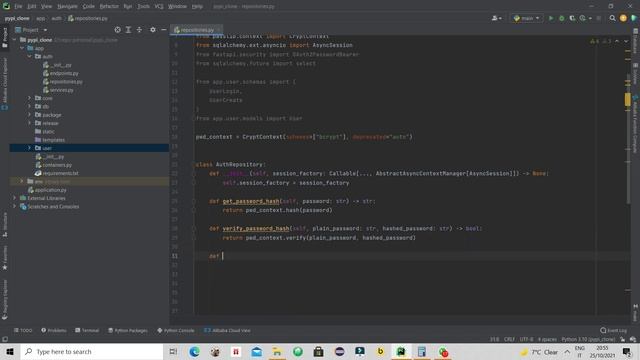Select requirements.txt in project tree
The width and height of the screenshot is (640, 360).
(x=57, y=173)
